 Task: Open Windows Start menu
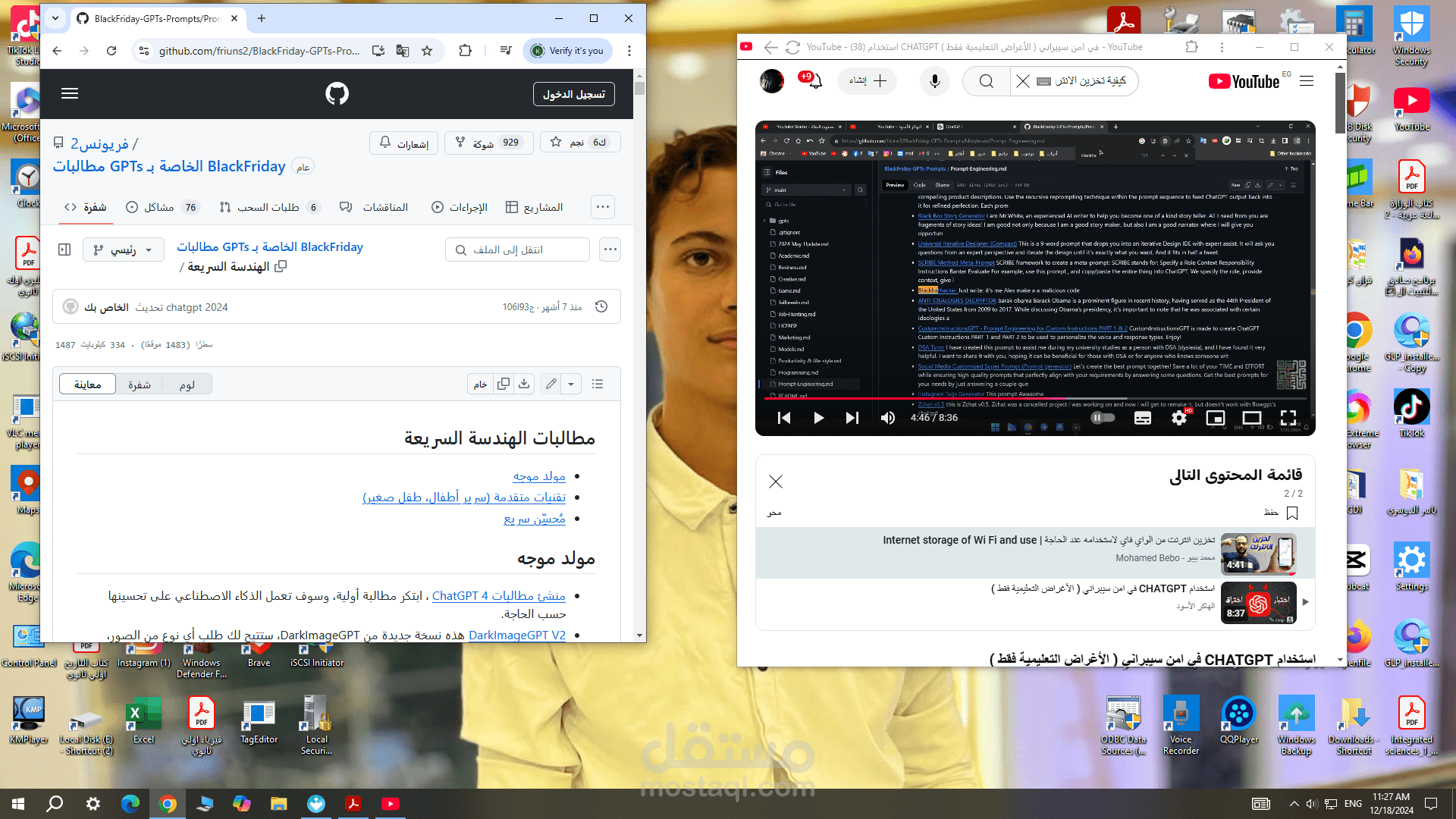point(18,804)
